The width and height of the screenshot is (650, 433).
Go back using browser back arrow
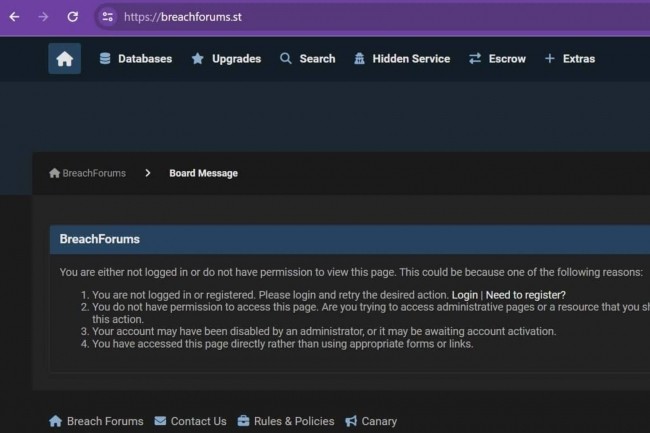point(15,17)
